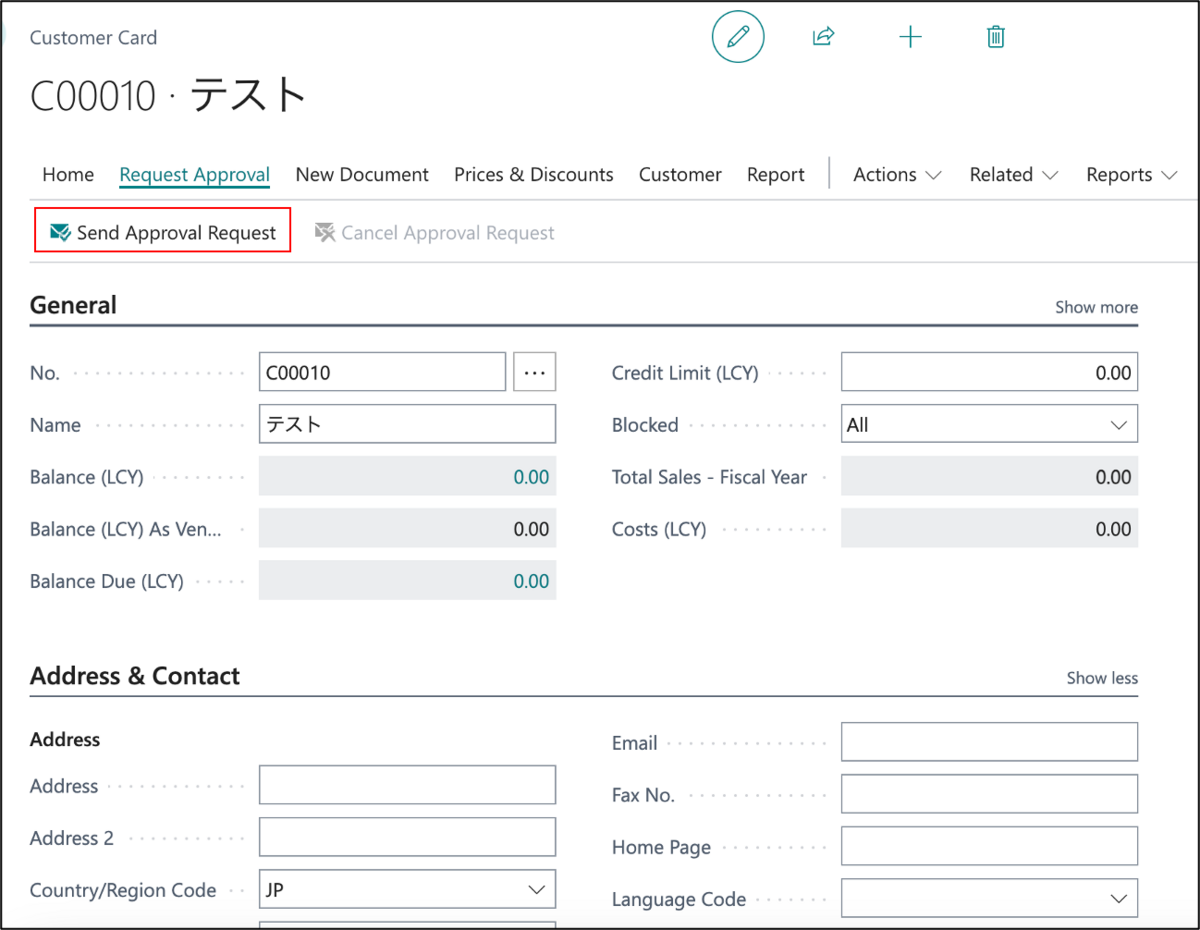
Task: Click the Credit Limit (LCY) field
Action: point(989,371)
